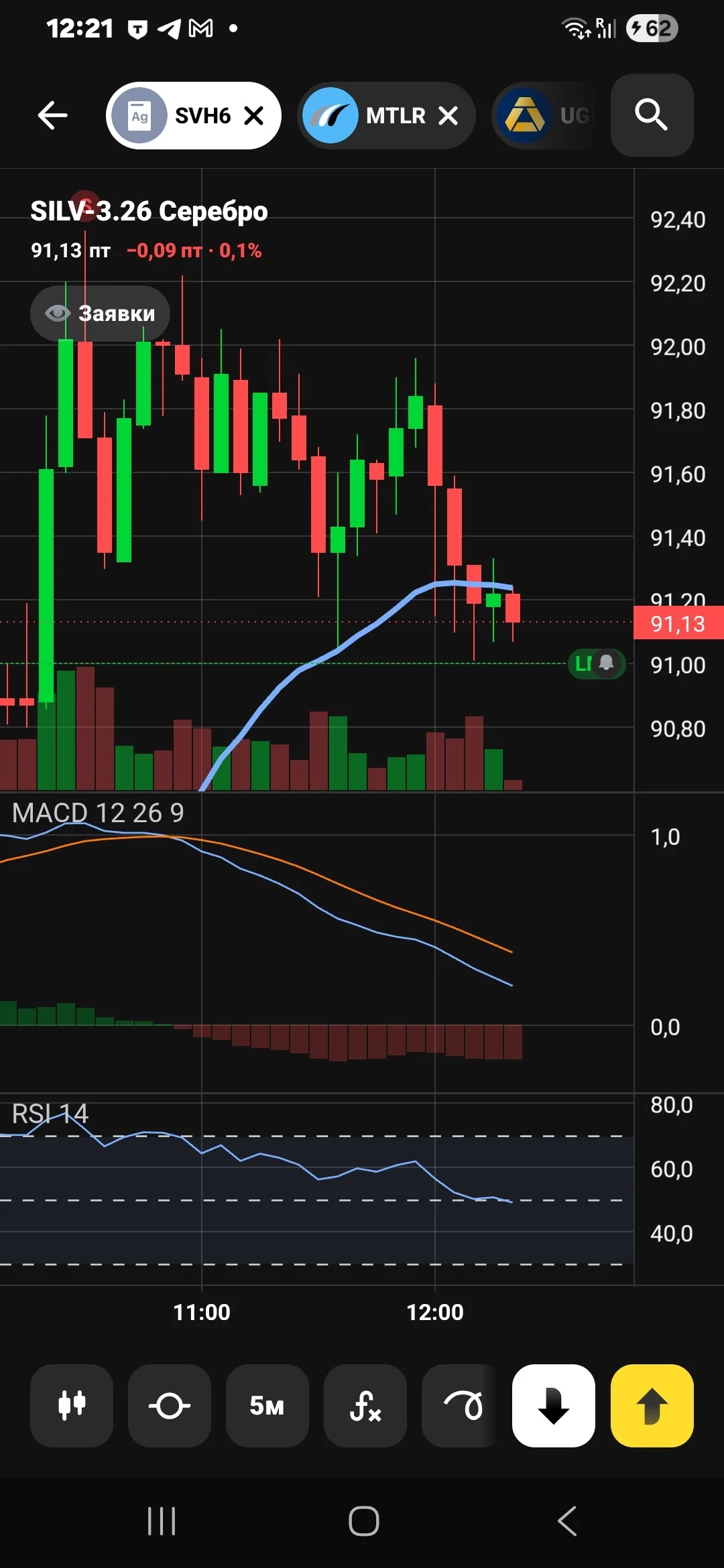Tap Android system back button

click(x=567, y=1521)
